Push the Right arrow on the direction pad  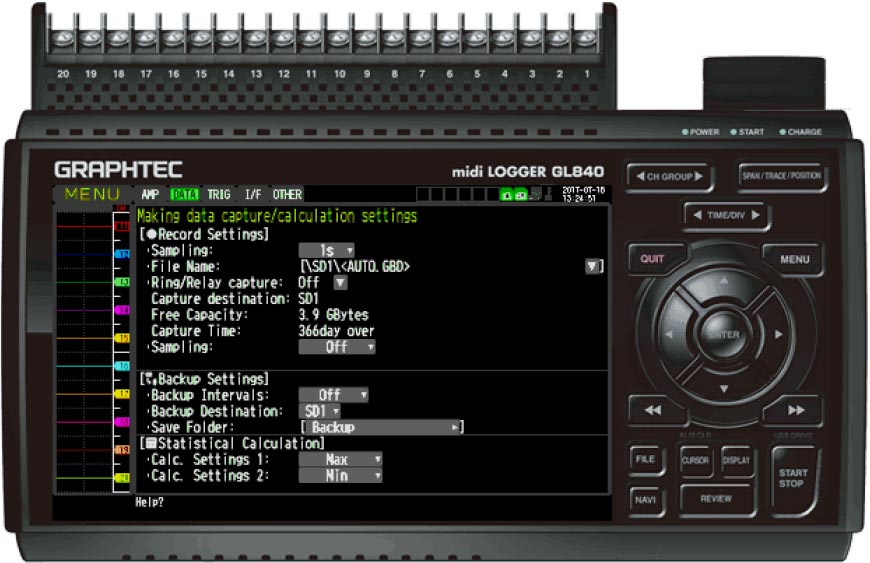pyautogui.click(x=778, y=334)
